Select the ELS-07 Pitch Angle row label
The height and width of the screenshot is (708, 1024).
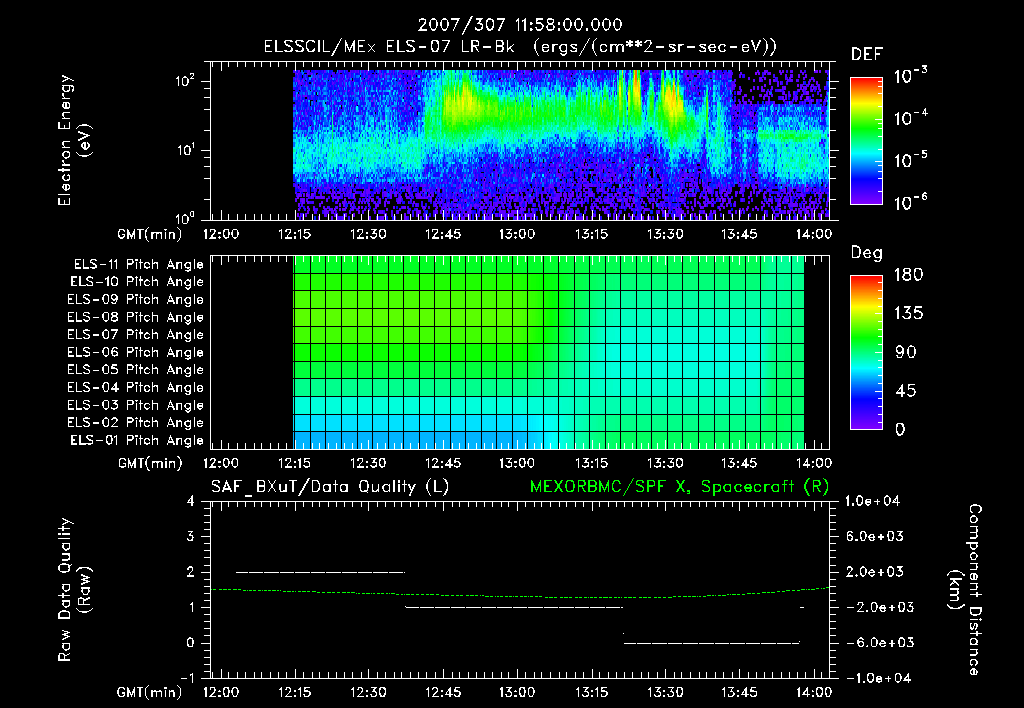point(136,334)
